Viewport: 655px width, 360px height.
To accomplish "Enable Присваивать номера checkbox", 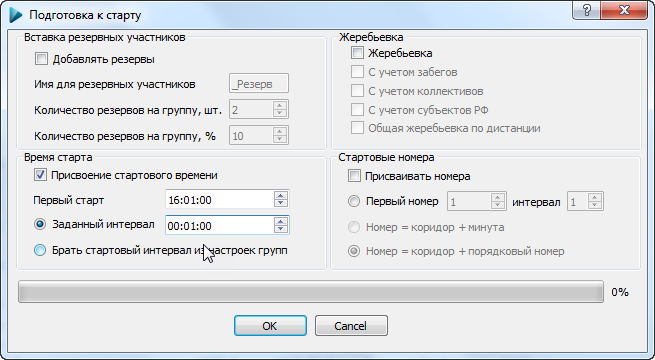I will click(354, 176).
